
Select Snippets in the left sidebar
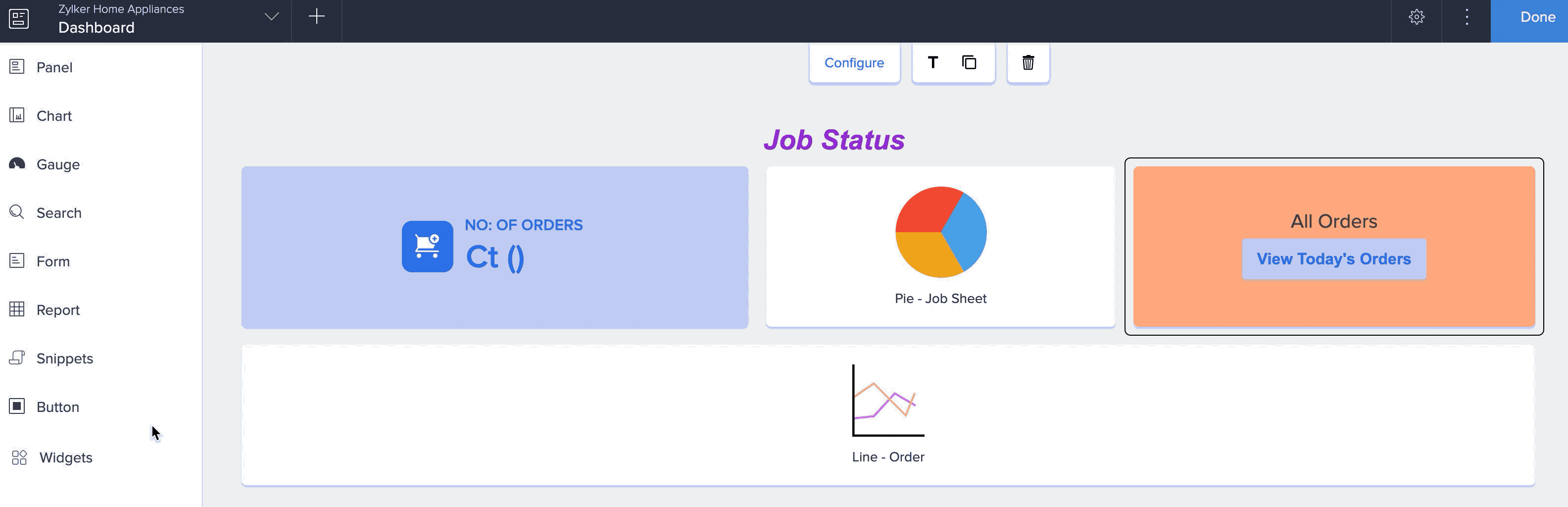pos(64,358)
